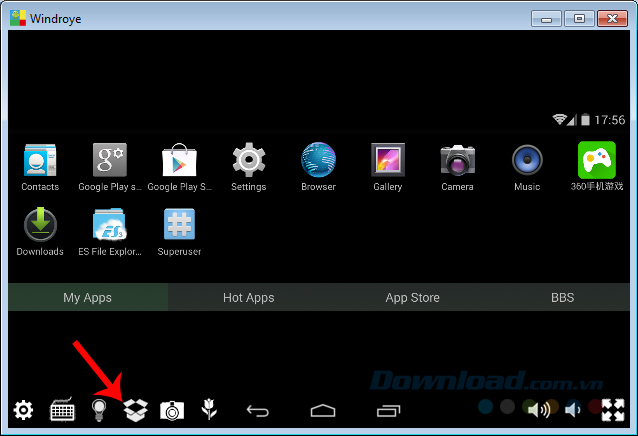This screenshot has width=638, height=436.
Task: Maximize the Windroye window
Action: click(579, 19)
